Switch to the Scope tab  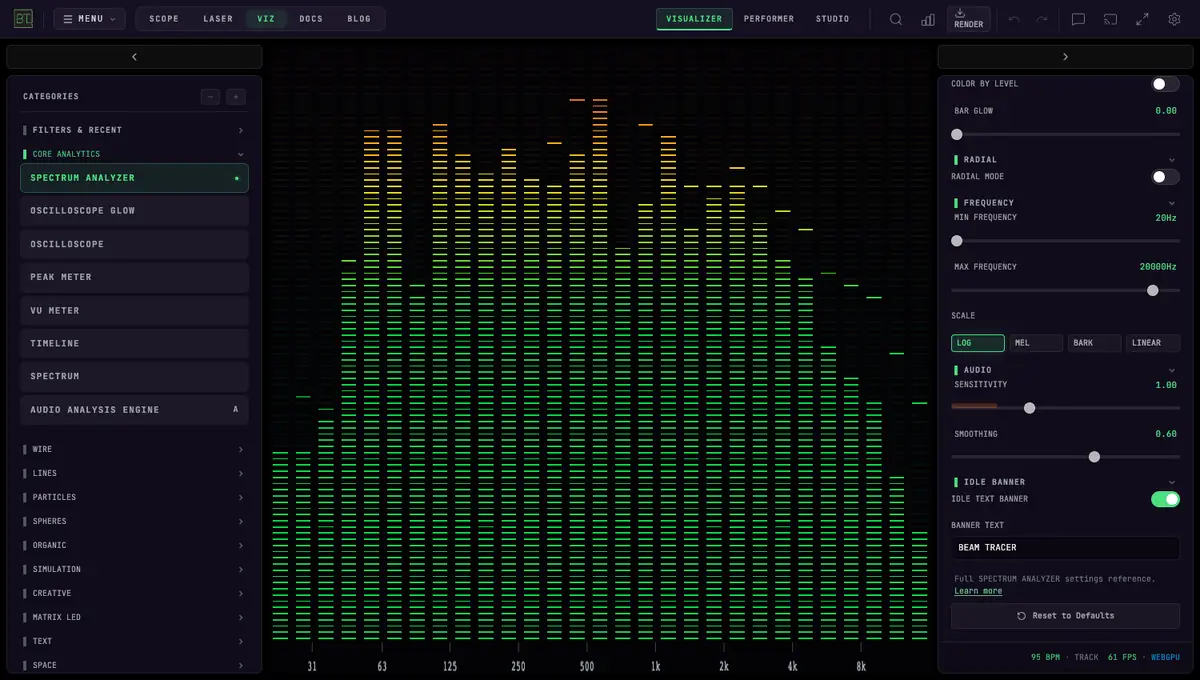(x=164, y=19)
